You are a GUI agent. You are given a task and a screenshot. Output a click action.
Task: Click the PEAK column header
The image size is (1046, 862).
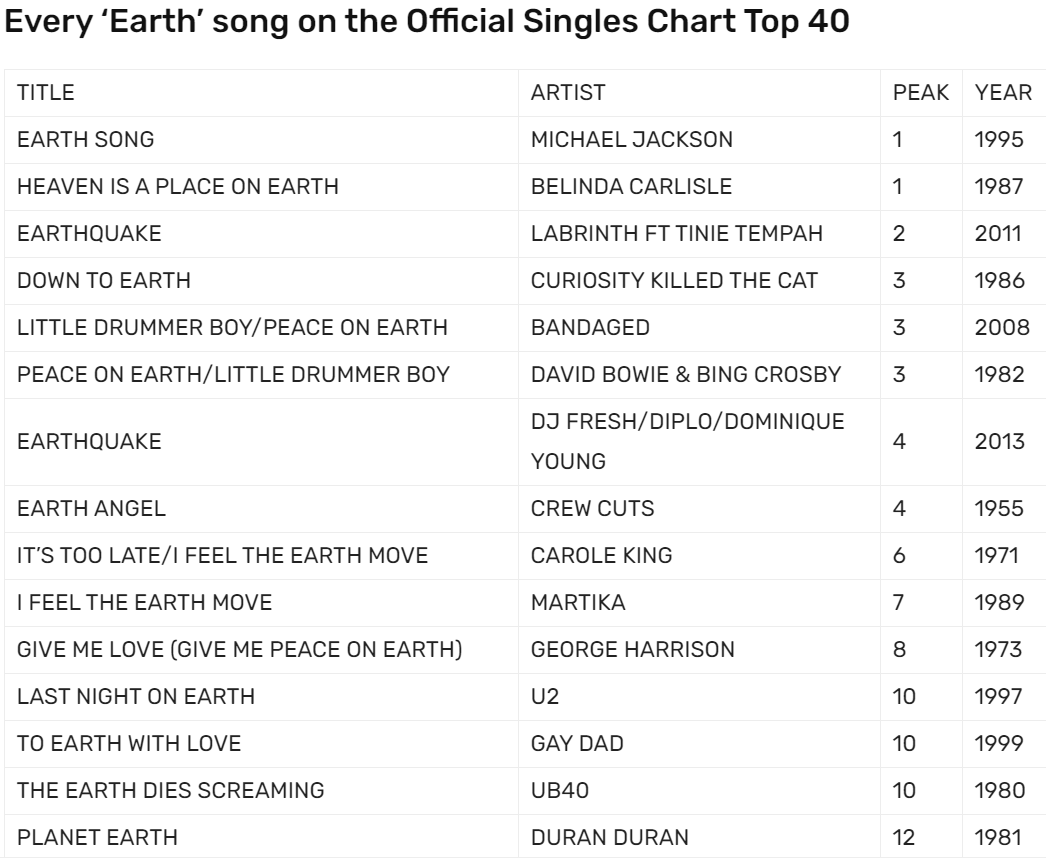913,93
